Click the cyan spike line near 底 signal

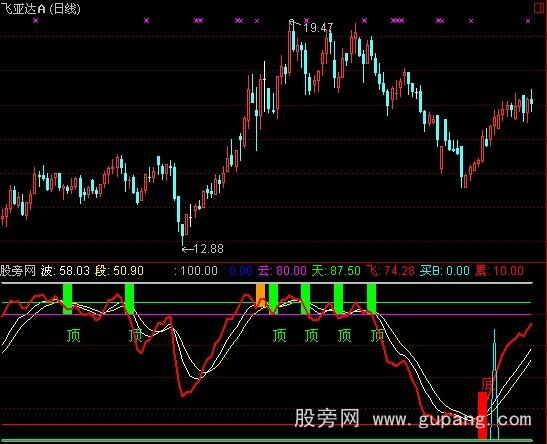coord(494,384)
